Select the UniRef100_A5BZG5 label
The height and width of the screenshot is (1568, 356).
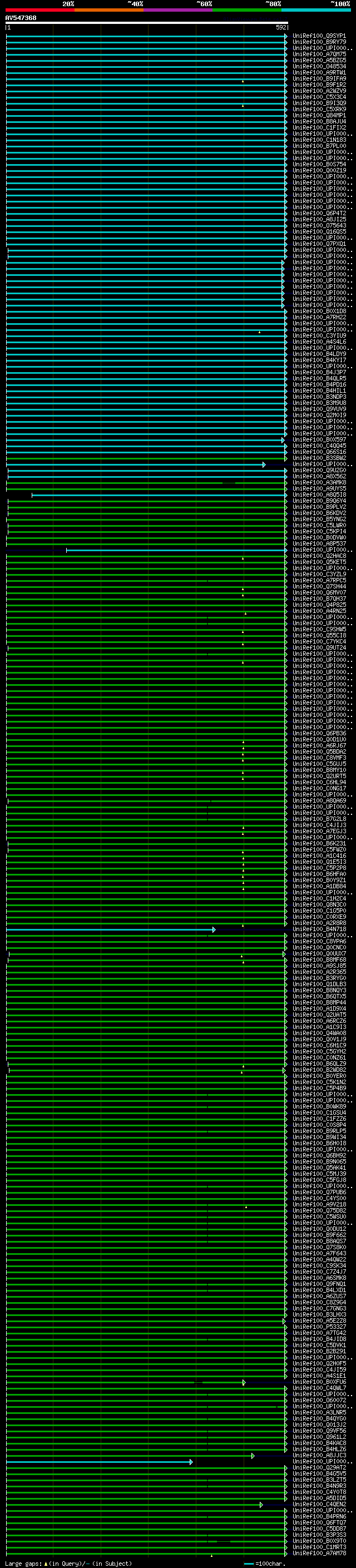[319, 60]
